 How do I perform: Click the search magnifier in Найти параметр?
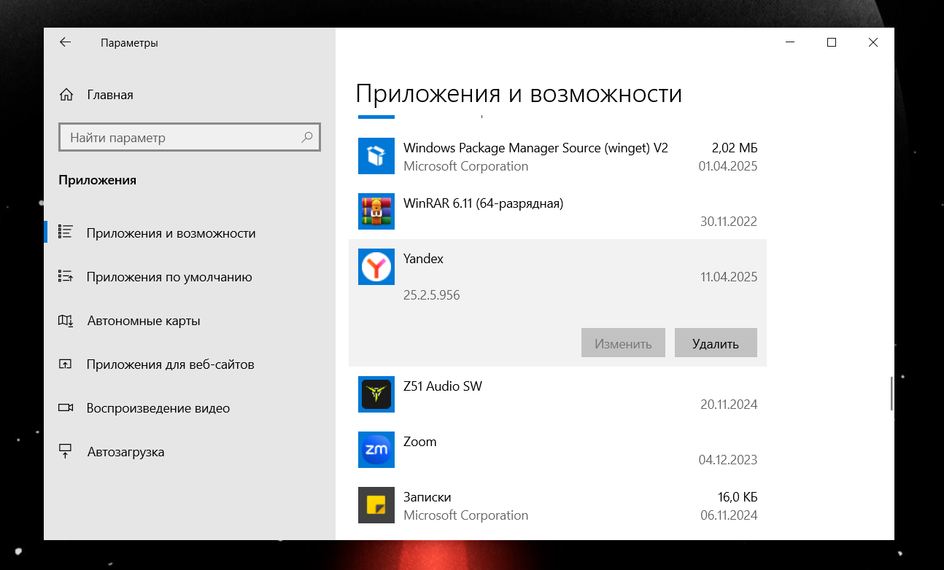[x=307, y=137]
